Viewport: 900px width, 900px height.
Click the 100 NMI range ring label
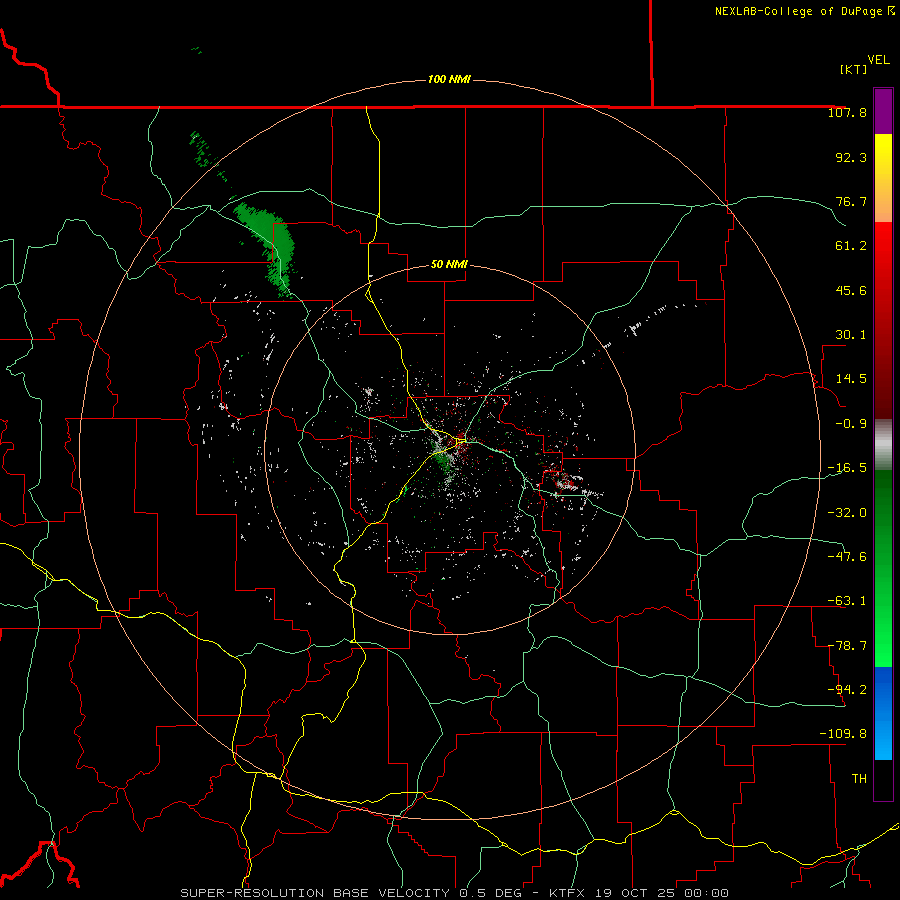click(449, 79)
